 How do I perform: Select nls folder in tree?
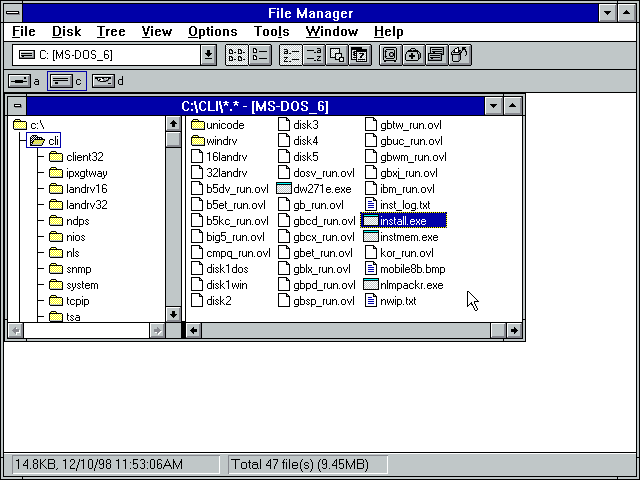[x=64, y=253]
